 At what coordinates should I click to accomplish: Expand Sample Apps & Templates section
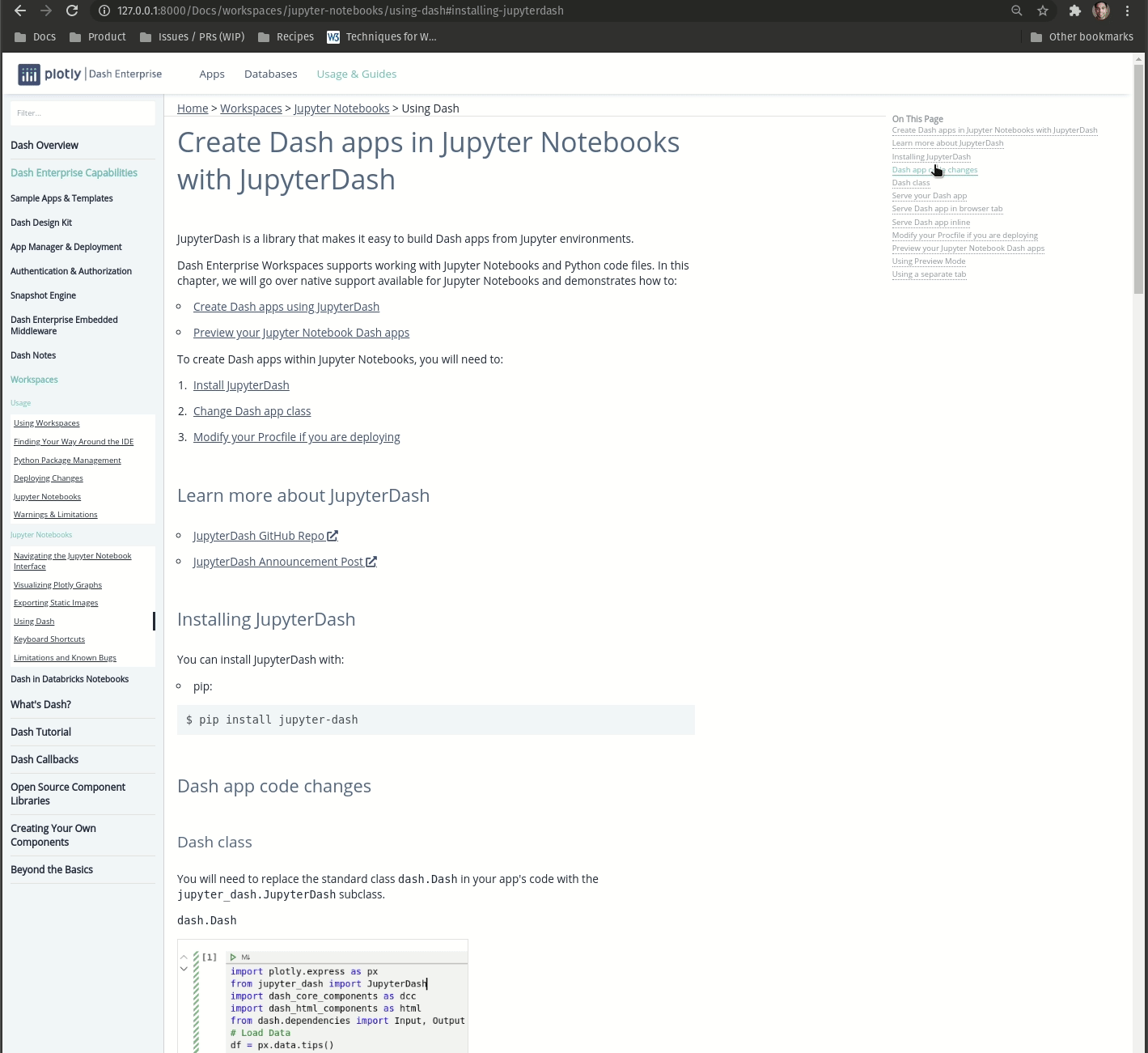tap(61, 198)
